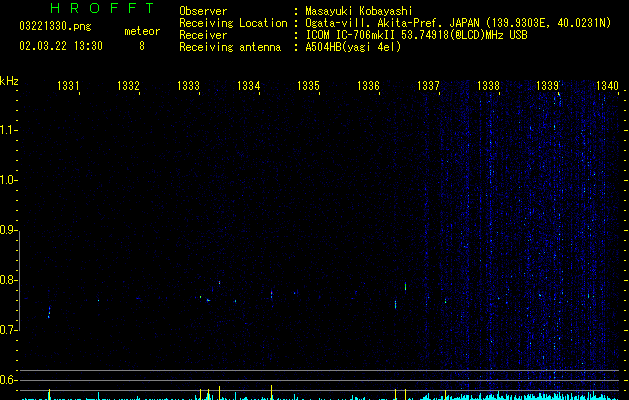Click the receiver value ICOM IC-706mkII

(x=352, y=35)
